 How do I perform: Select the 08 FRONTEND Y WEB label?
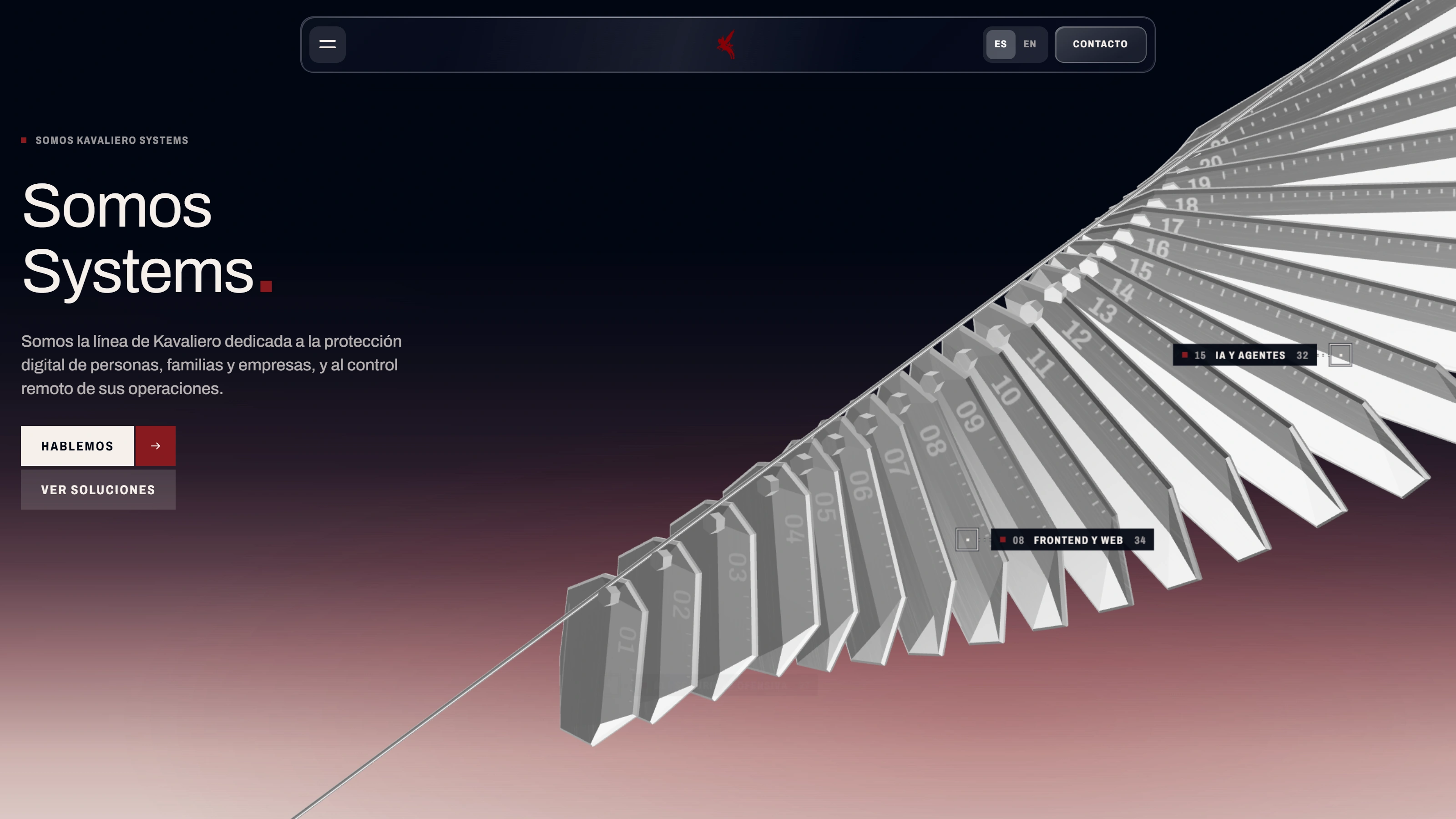pos(1072,540)
